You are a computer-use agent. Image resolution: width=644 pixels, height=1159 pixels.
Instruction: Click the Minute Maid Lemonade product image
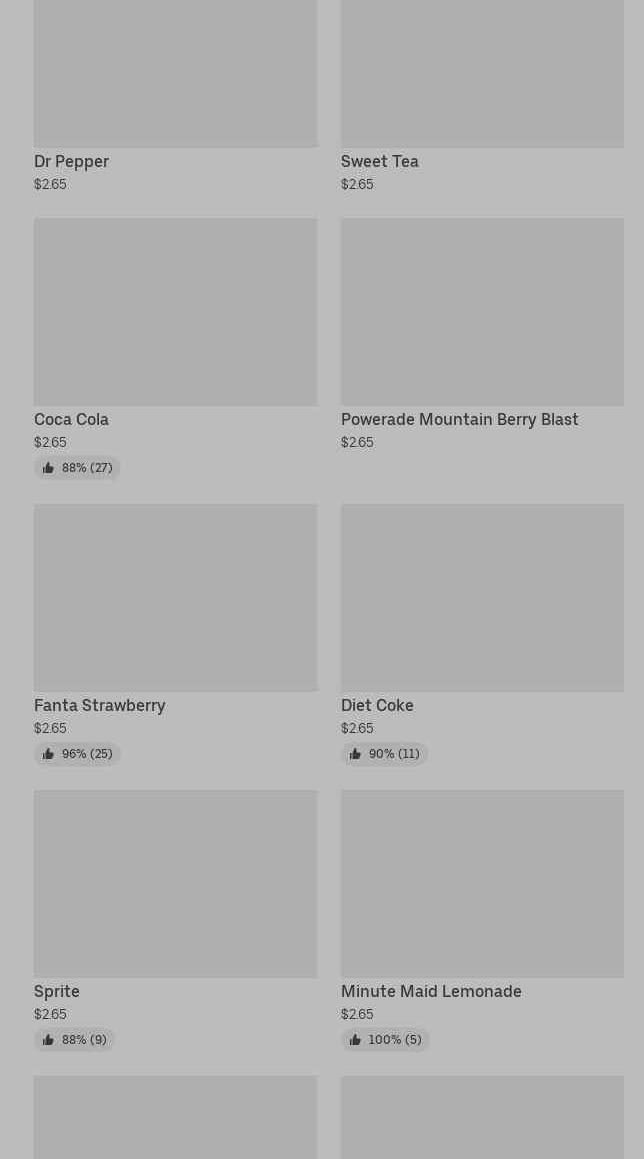pos(482,884)
